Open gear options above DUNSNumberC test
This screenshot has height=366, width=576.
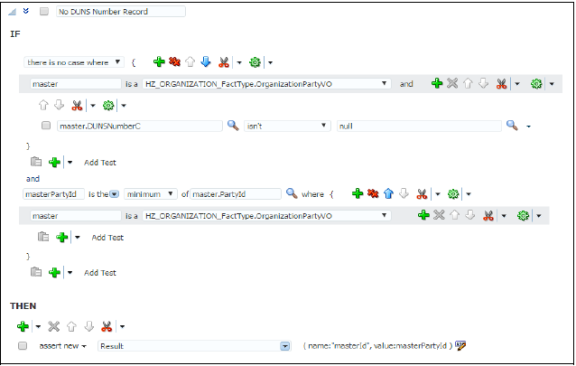[108, 105]
